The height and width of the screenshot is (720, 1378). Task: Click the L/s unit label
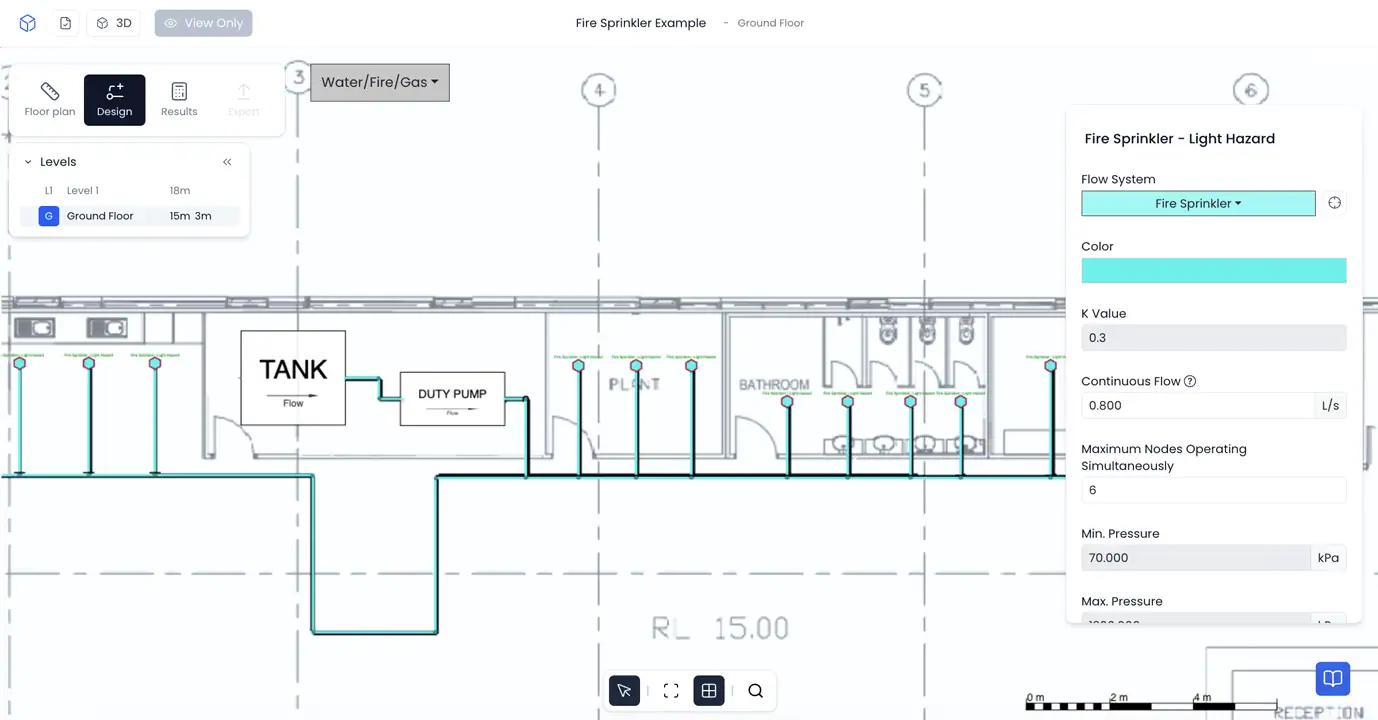(1330, 406)
